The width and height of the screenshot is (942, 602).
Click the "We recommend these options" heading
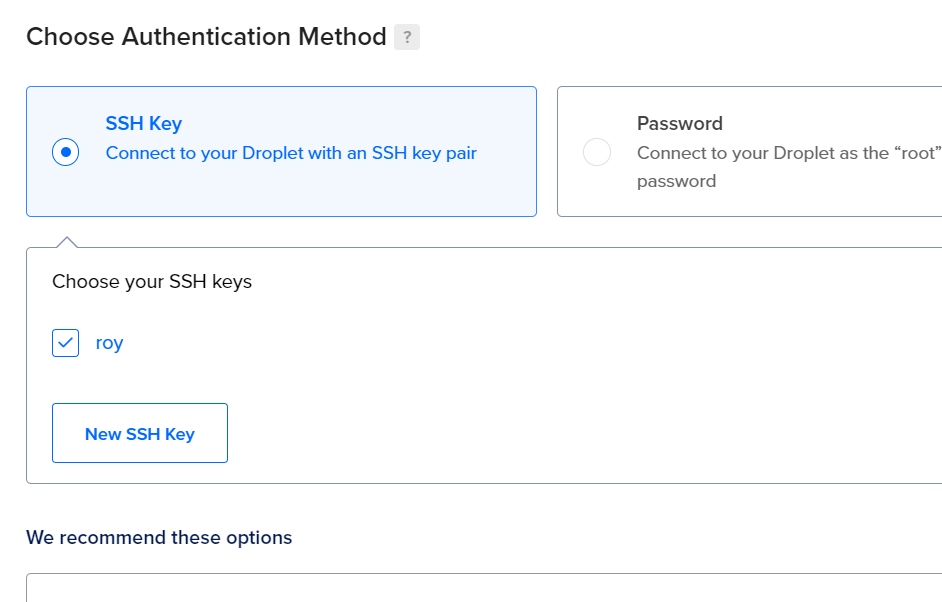pyautogui.click(x=159, y=538)
